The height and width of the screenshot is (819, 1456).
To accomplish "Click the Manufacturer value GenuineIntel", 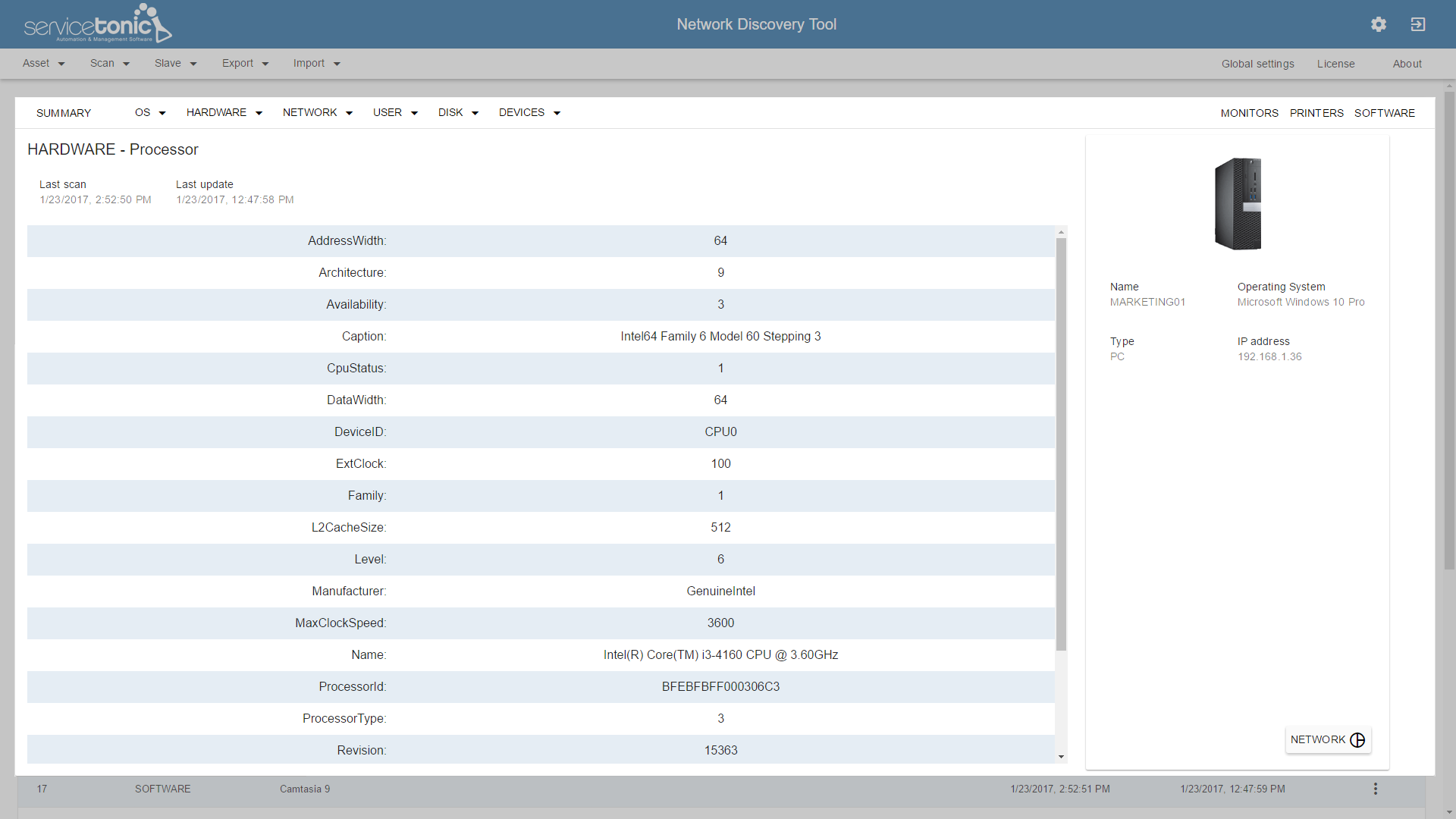I will [x=720, y=591].
